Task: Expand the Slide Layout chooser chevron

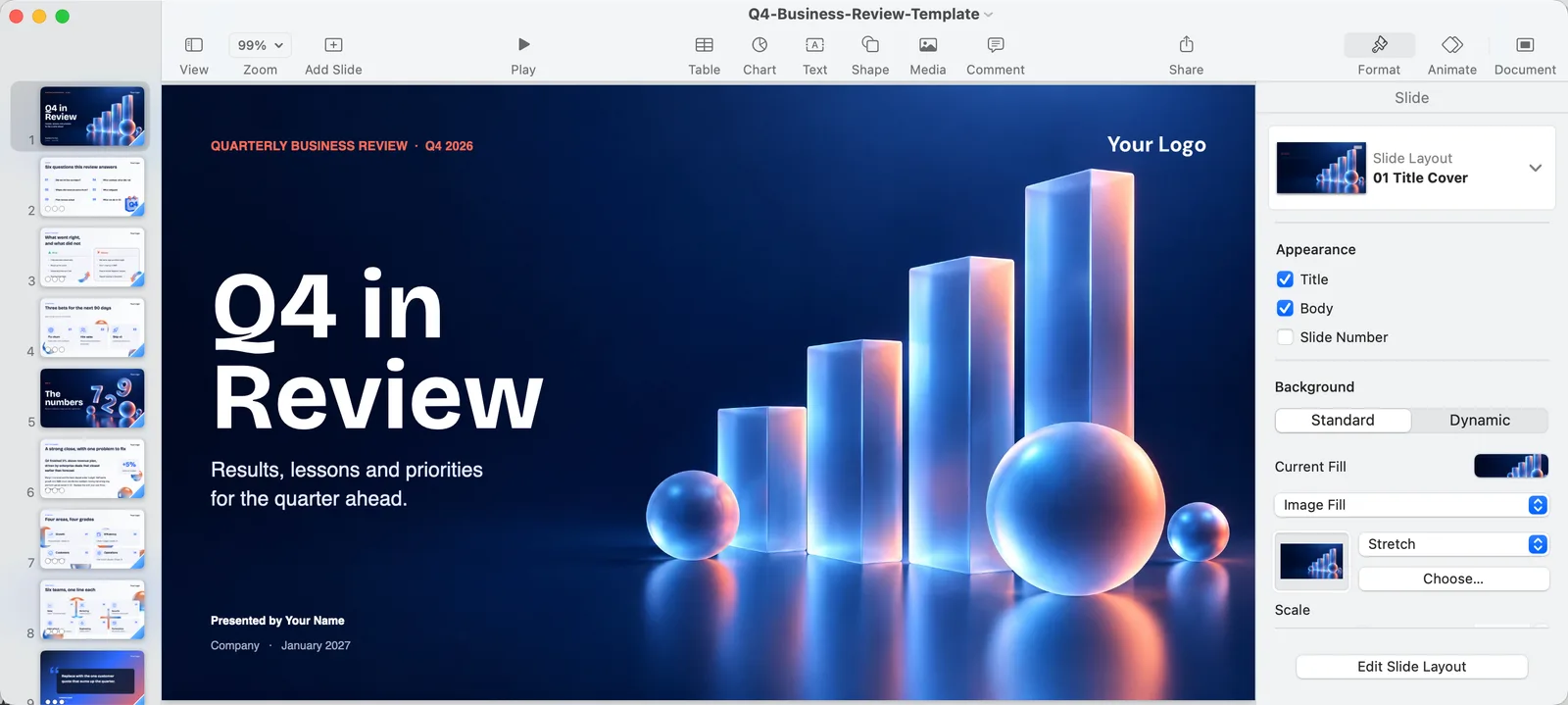Action: (x=1536, y=168)
